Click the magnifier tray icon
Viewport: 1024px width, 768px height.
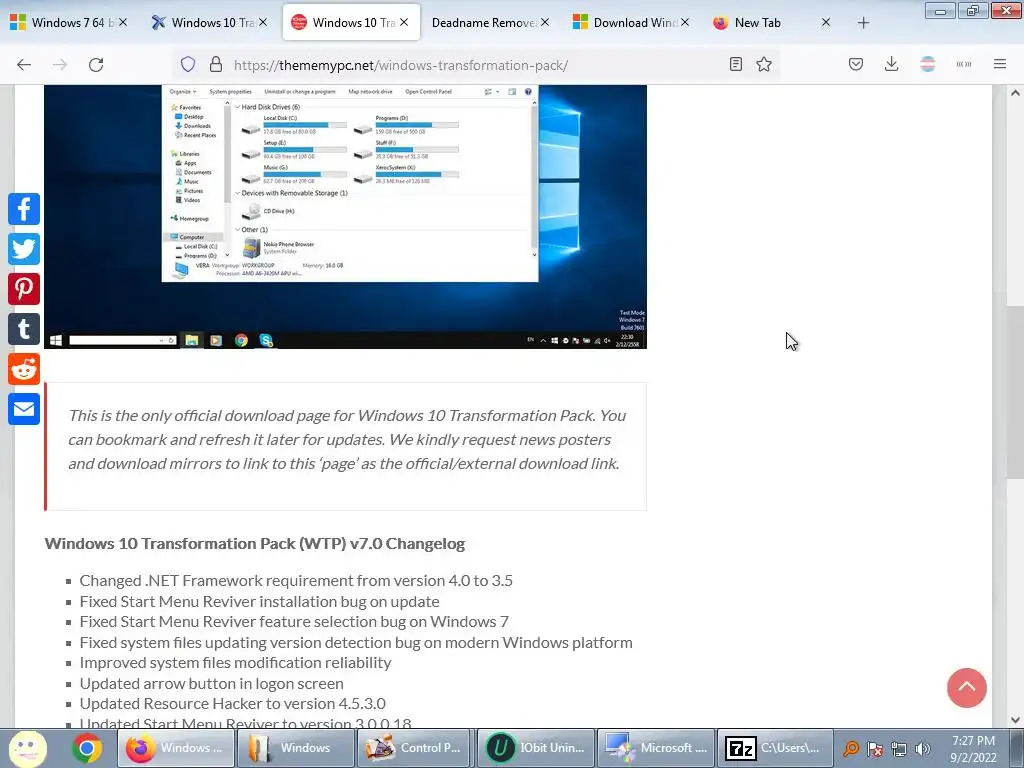pyautogui.click(x=851, y=748)
